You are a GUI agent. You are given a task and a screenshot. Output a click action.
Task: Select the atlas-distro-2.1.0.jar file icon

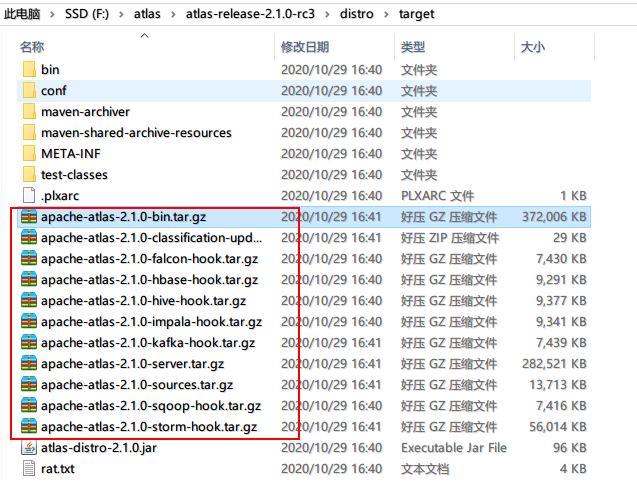click(x=28, y=448)
